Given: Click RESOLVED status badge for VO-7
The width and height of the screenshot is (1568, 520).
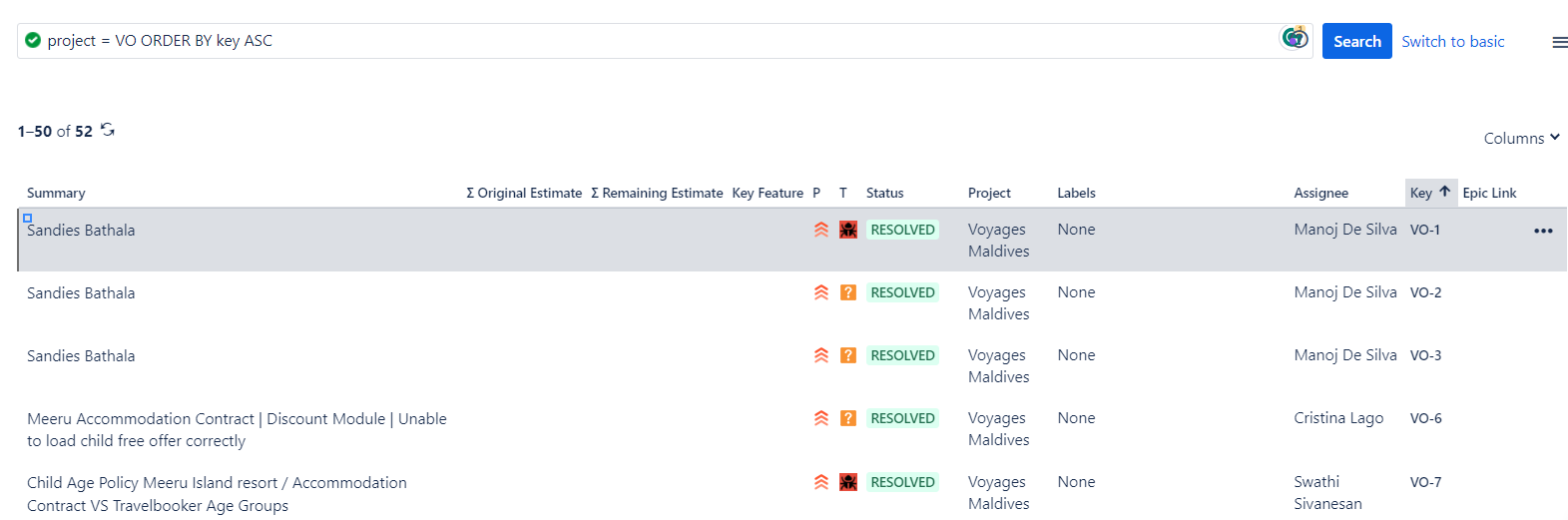Looking at the screenshot, I should pos(902,482).
